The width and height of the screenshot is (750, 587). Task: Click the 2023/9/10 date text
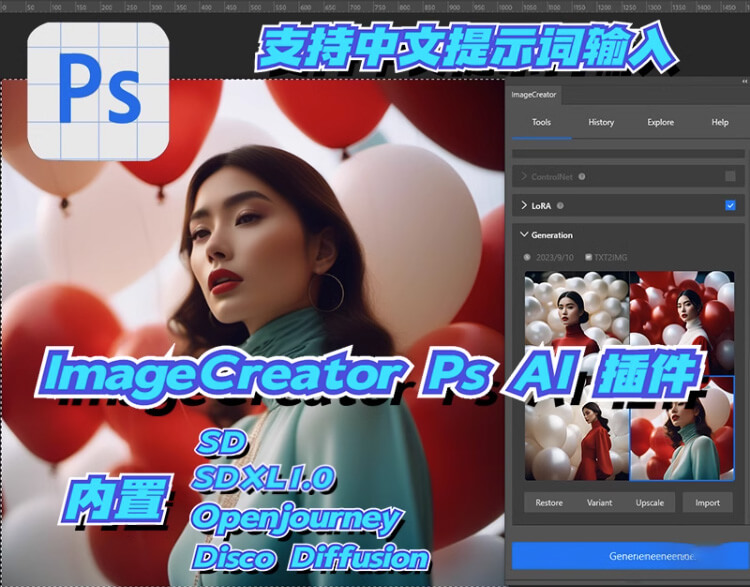click(x=554, y=257)
